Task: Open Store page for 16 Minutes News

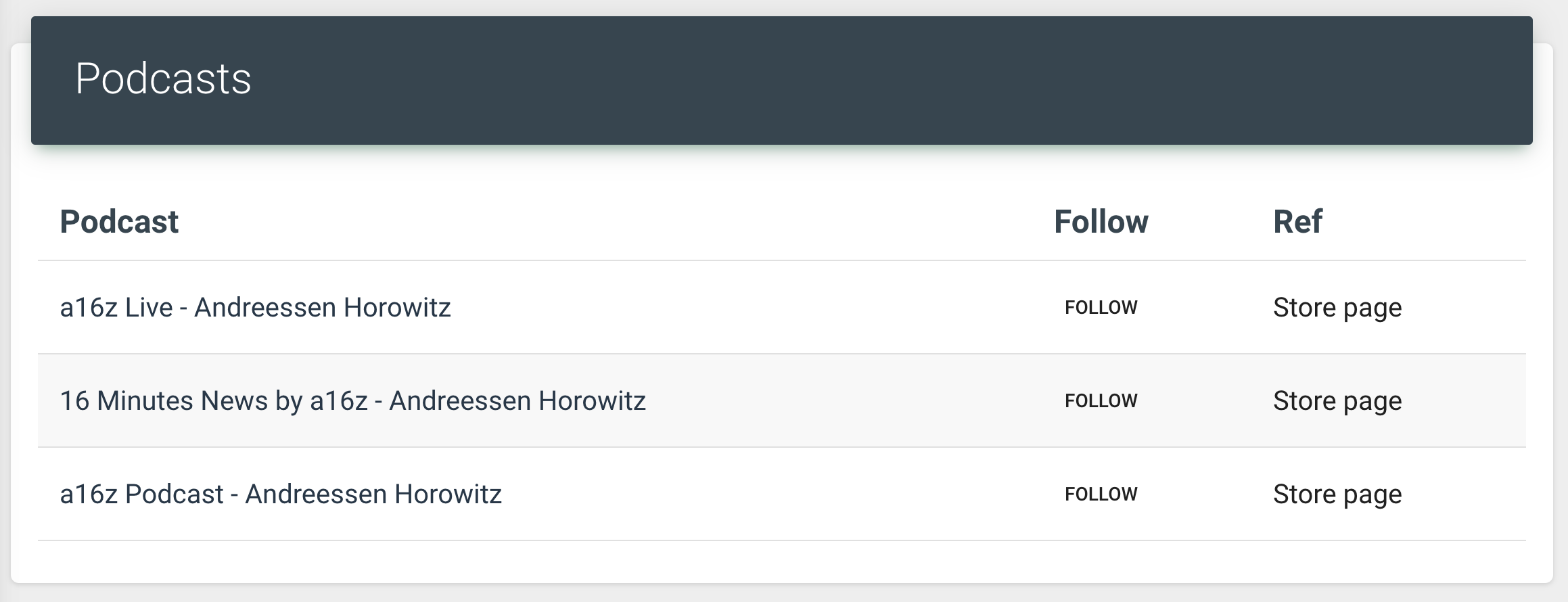Action: 1337,402
